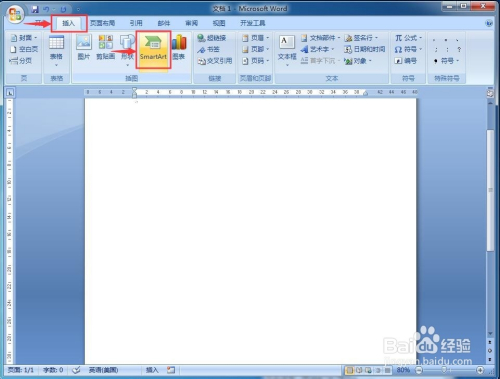Screen dimensions: 500x379
Task: Toggle 插入 overtype mode in status bar
Action: tap(152, 370)
